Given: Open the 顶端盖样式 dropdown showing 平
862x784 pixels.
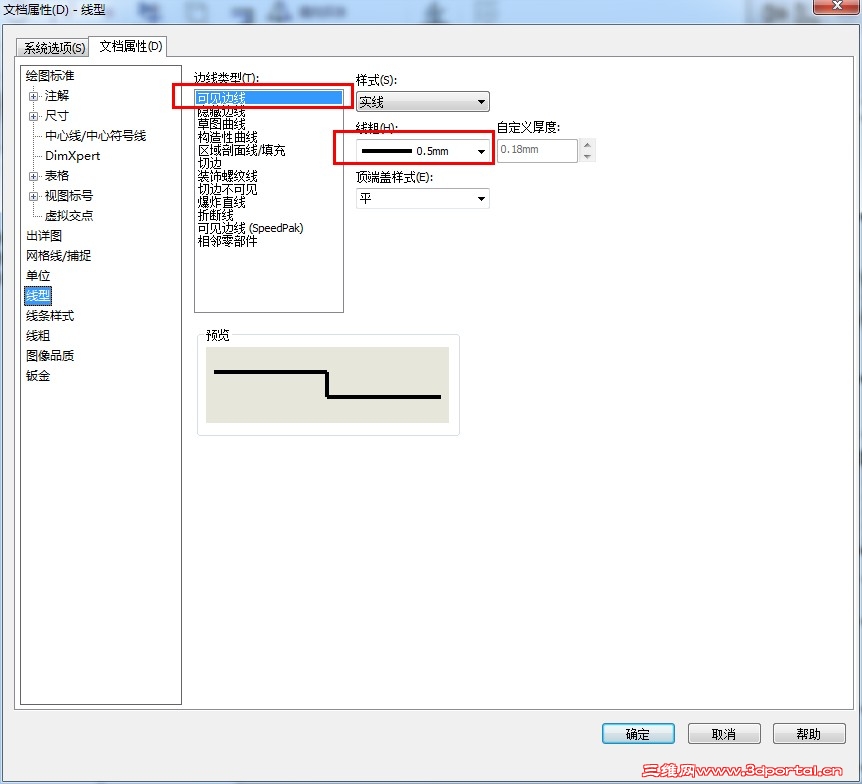Looking at the screenshot, I should [482, 198].
